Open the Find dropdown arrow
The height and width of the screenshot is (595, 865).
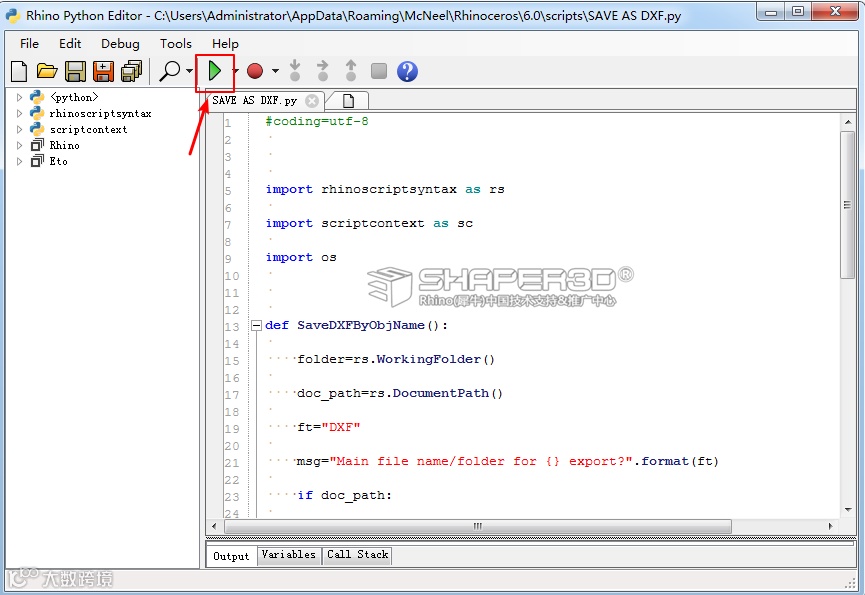tap(189, 71)
